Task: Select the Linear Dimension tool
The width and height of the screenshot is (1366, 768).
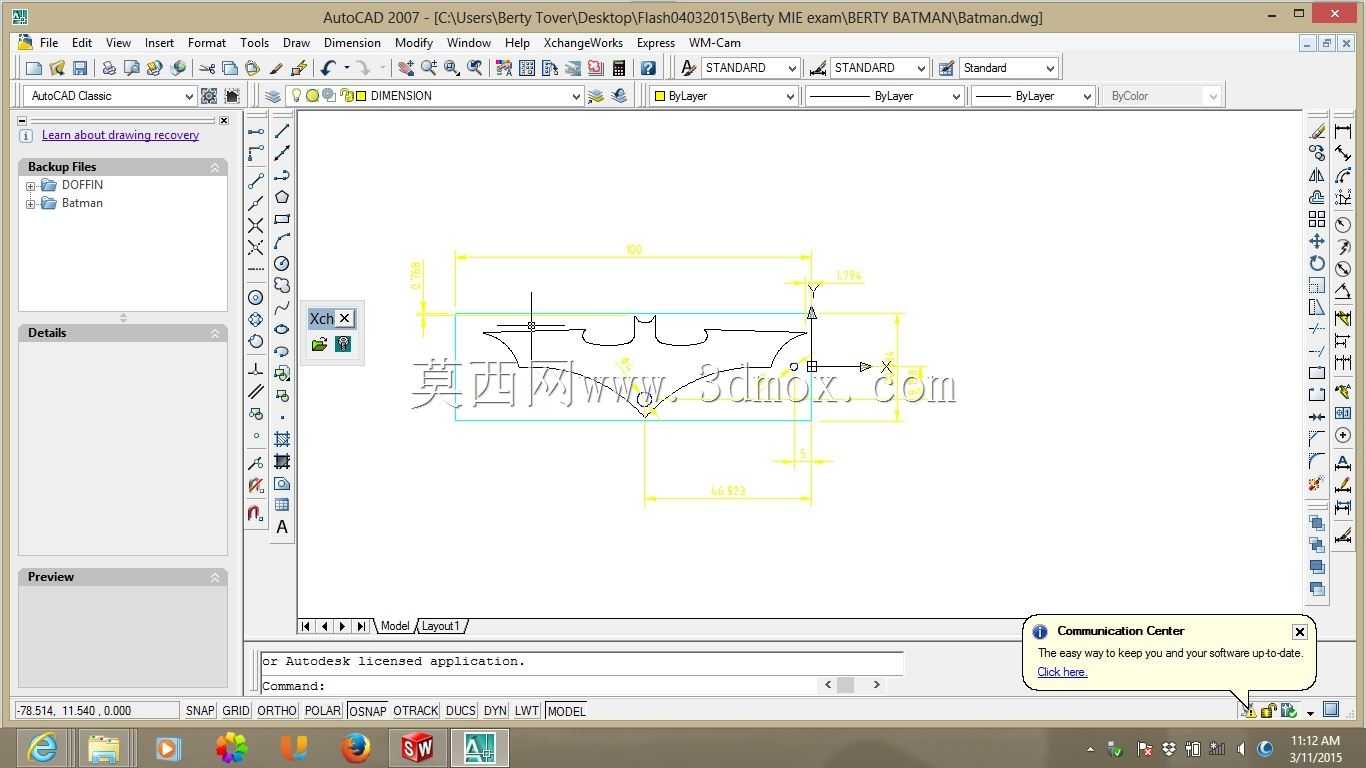Action: [x=1343, y=131]
